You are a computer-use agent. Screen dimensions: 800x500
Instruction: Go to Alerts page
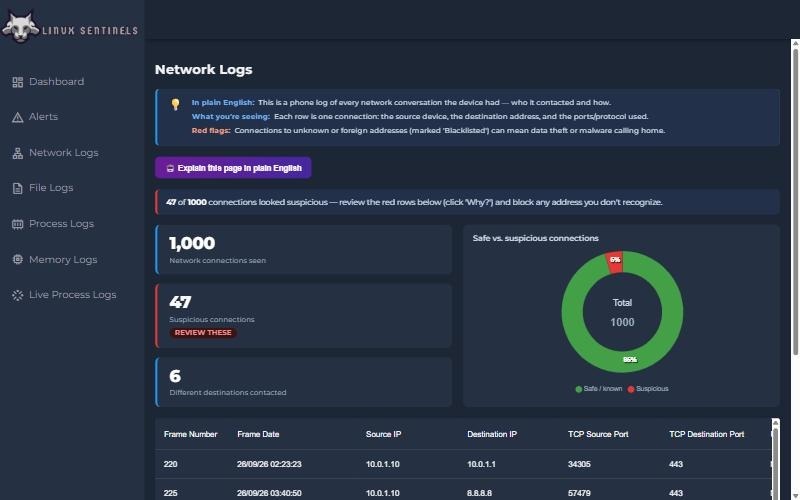[43, 117]
